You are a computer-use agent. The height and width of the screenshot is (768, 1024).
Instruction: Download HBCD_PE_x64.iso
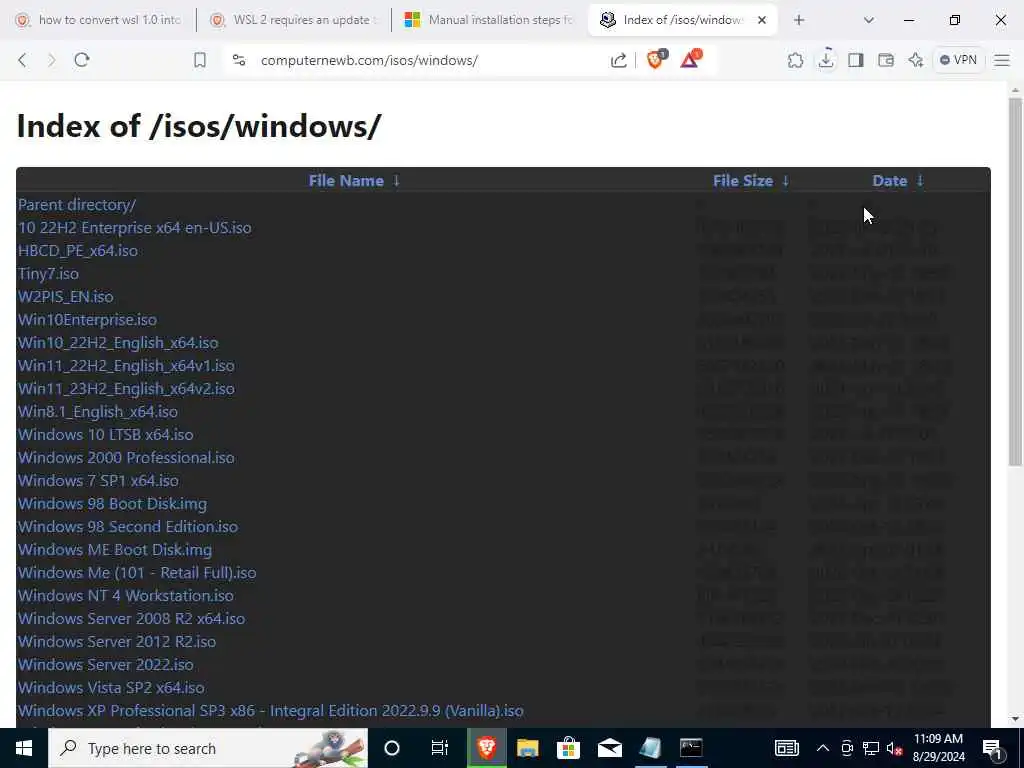(x=78, y=251)
